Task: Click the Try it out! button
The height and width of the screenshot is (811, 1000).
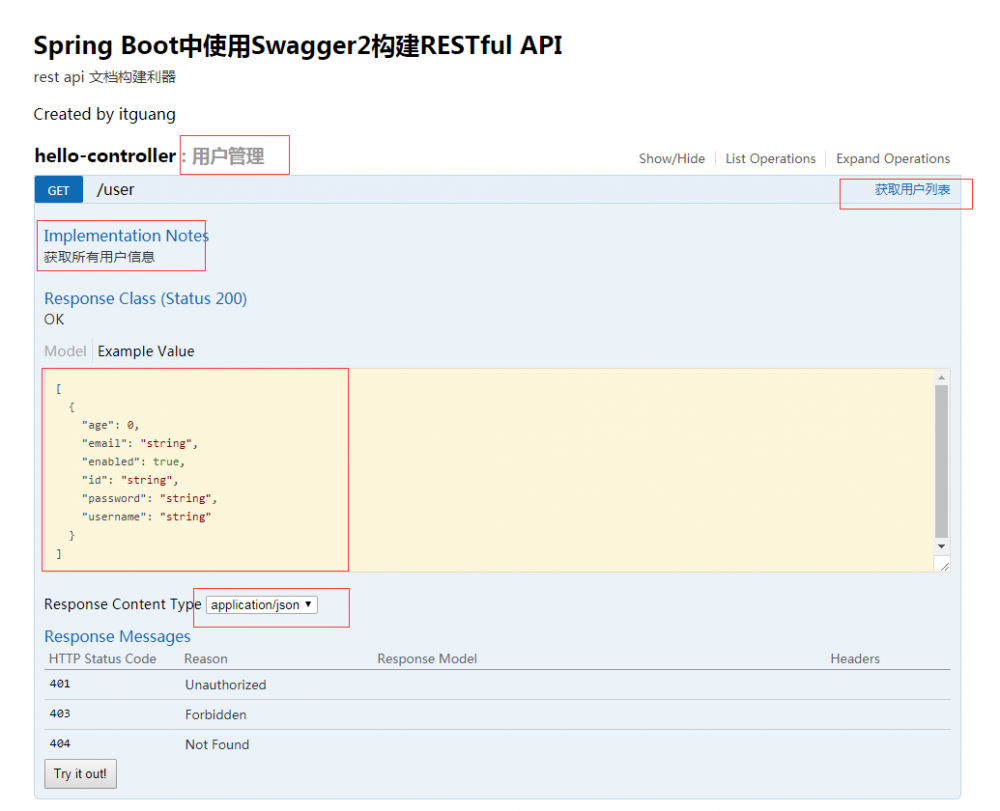Action: pyautogui.click(x=79, y=773)
